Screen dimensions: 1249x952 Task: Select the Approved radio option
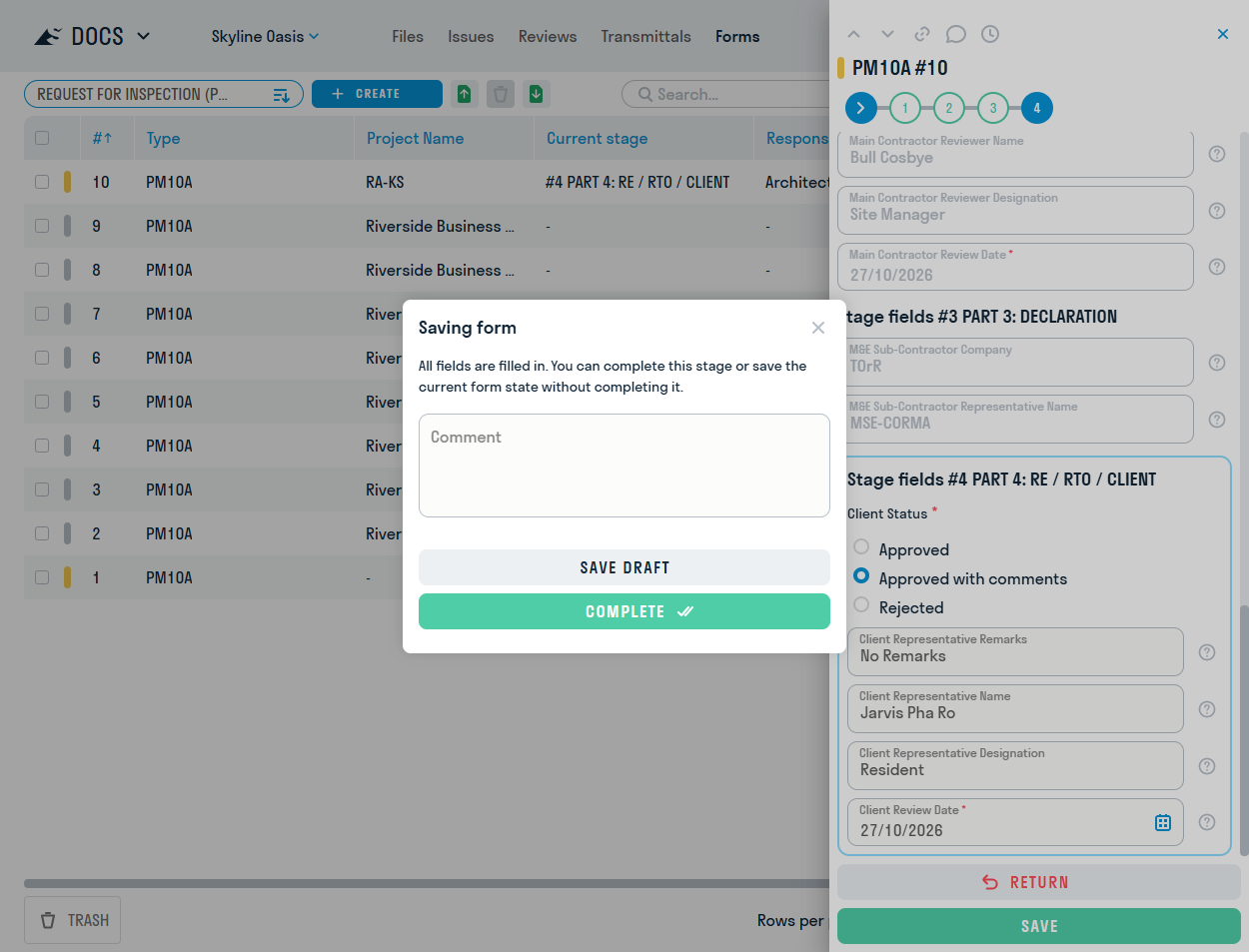[x=861, y=546]
